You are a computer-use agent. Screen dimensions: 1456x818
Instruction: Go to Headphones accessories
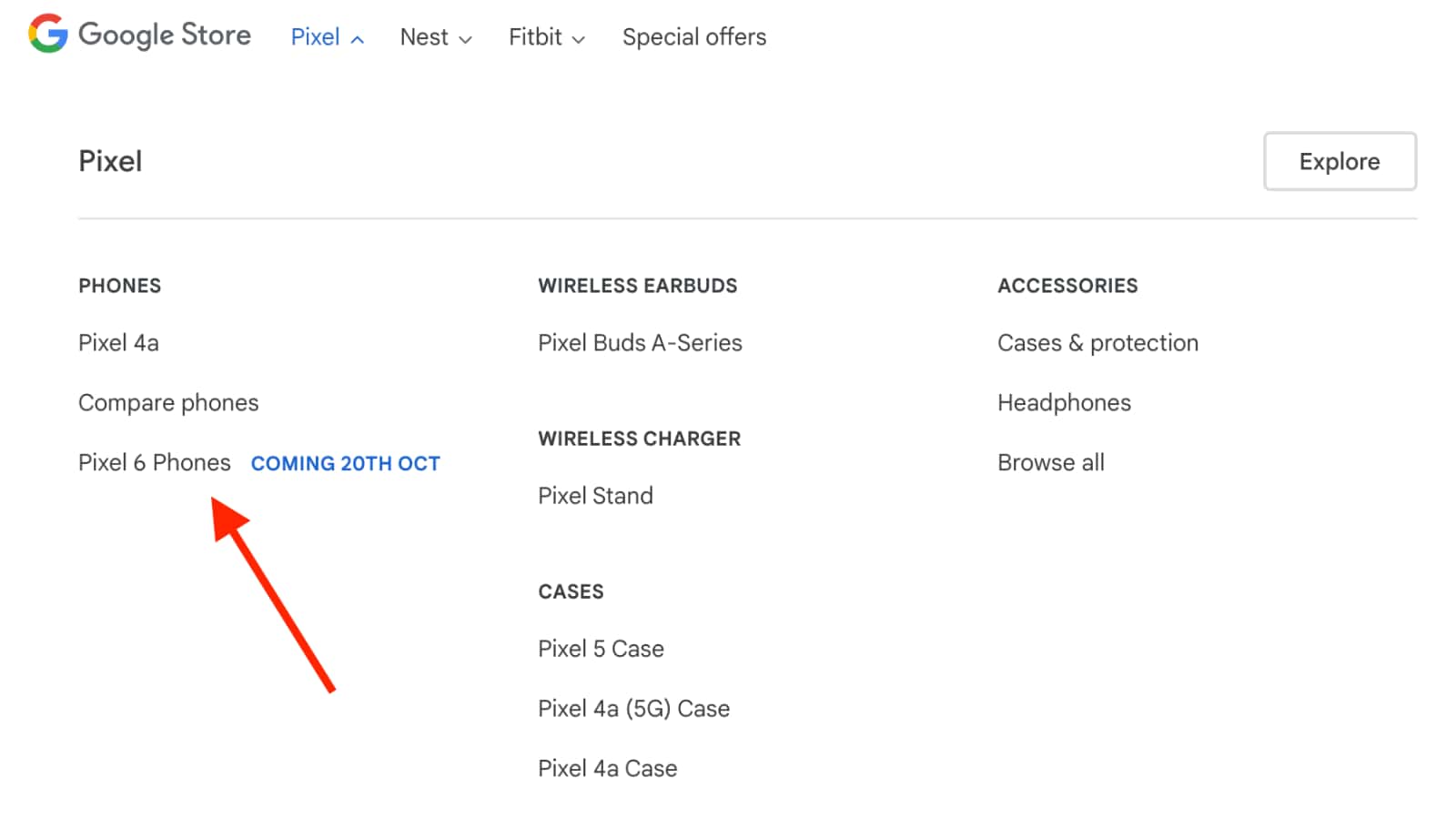(x=1064, y=403)
